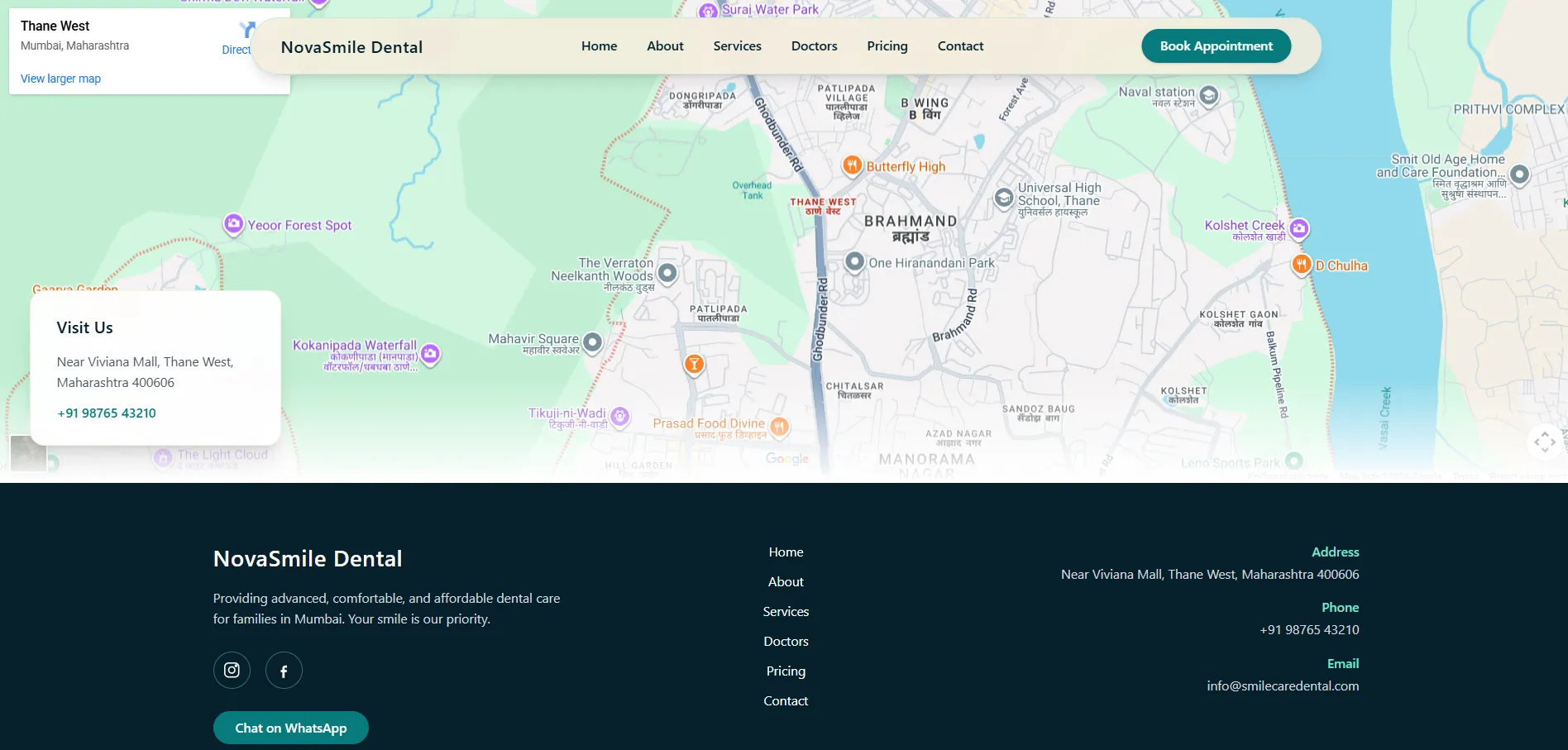Click the Kokanipada Waterfall map marker
The image size is (1568, 750).
430,354
